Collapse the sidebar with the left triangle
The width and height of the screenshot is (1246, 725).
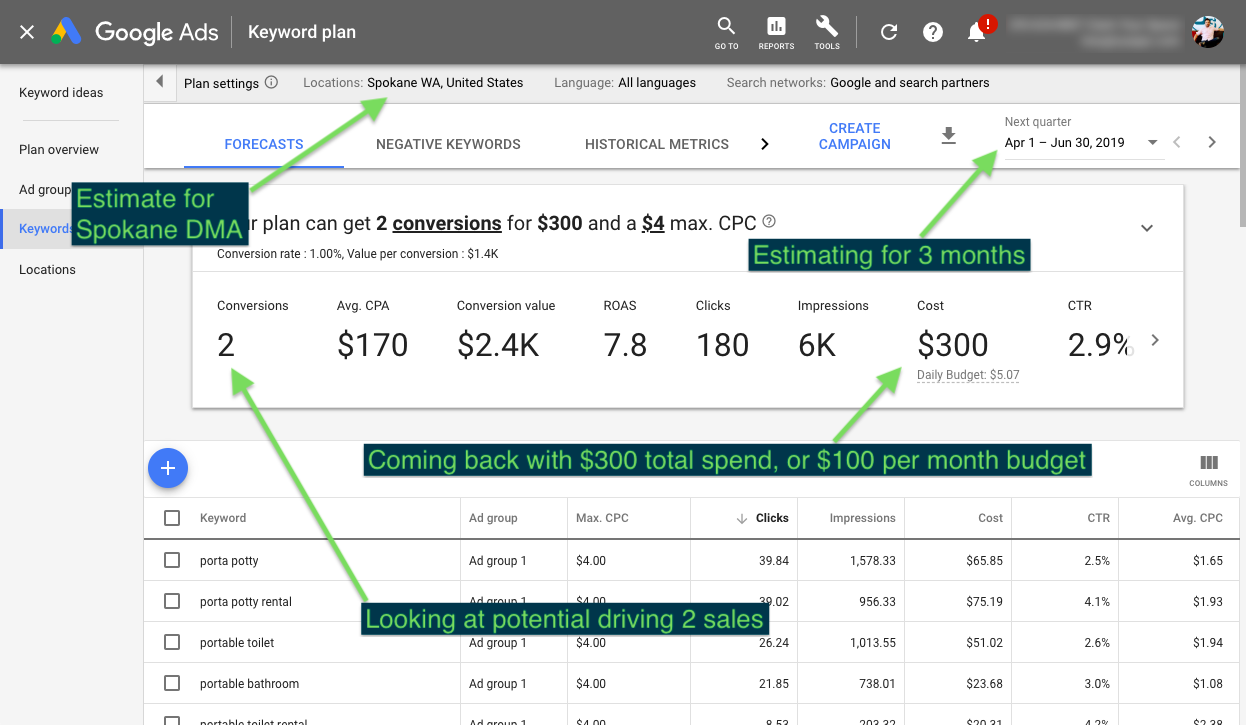[160, 83]
